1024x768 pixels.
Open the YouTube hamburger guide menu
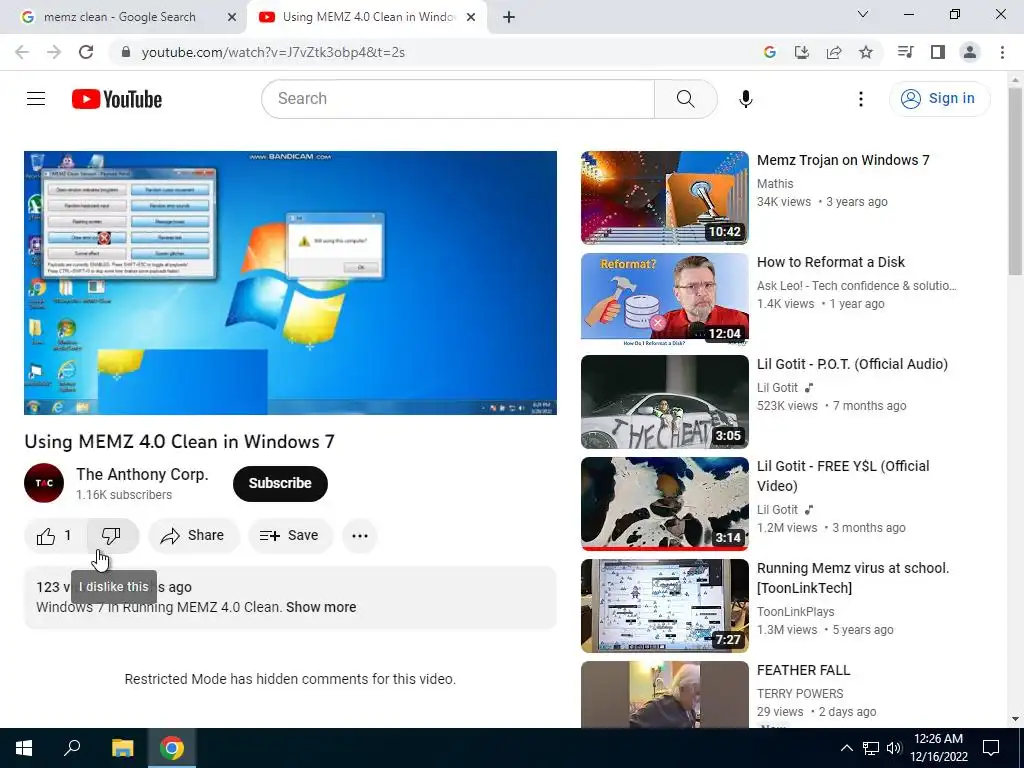pyautogui.click(x=36, y=99)
